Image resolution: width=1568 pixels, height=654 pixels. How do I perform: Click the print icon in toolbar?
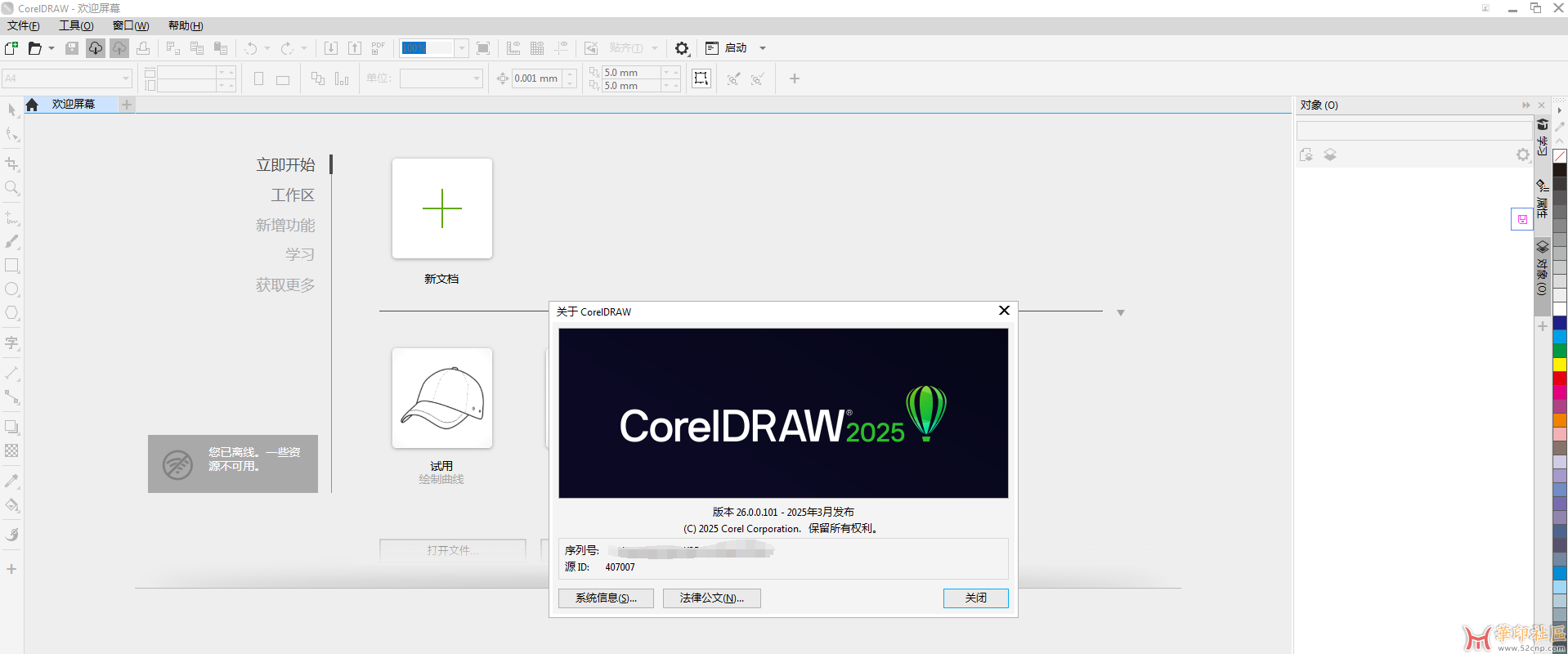click(x=143, y=48)
